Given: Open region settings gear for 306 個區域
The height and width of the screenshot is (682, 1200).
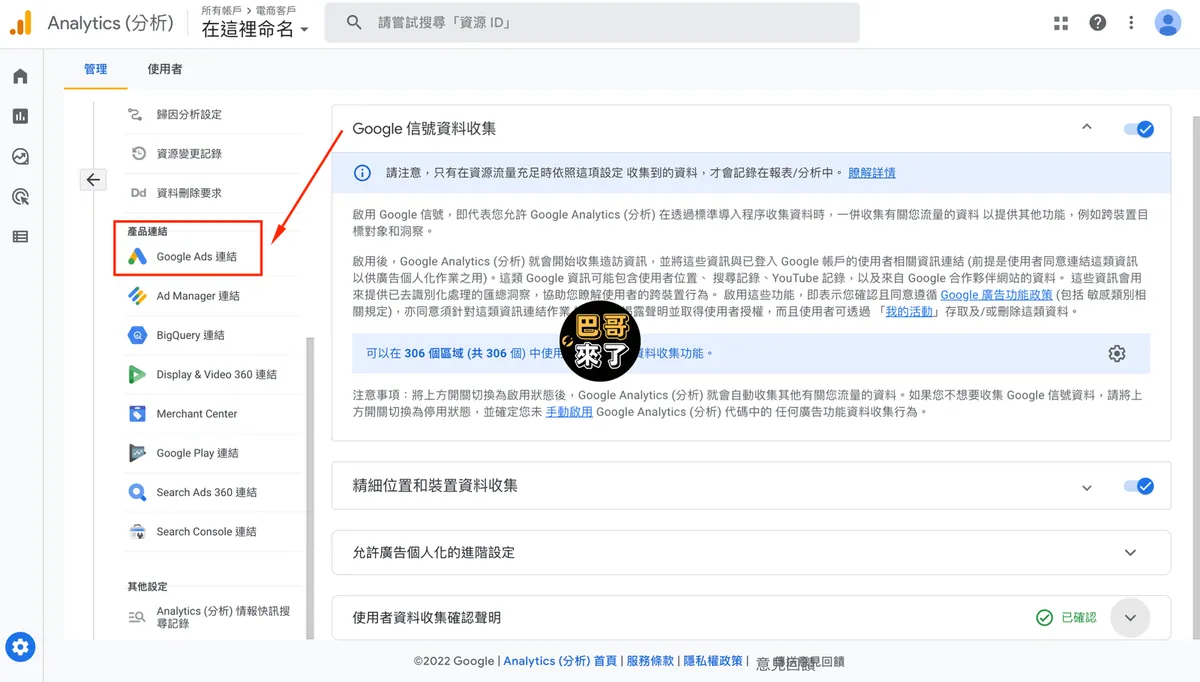Looking at the screenshot, I should point(1117,354).
